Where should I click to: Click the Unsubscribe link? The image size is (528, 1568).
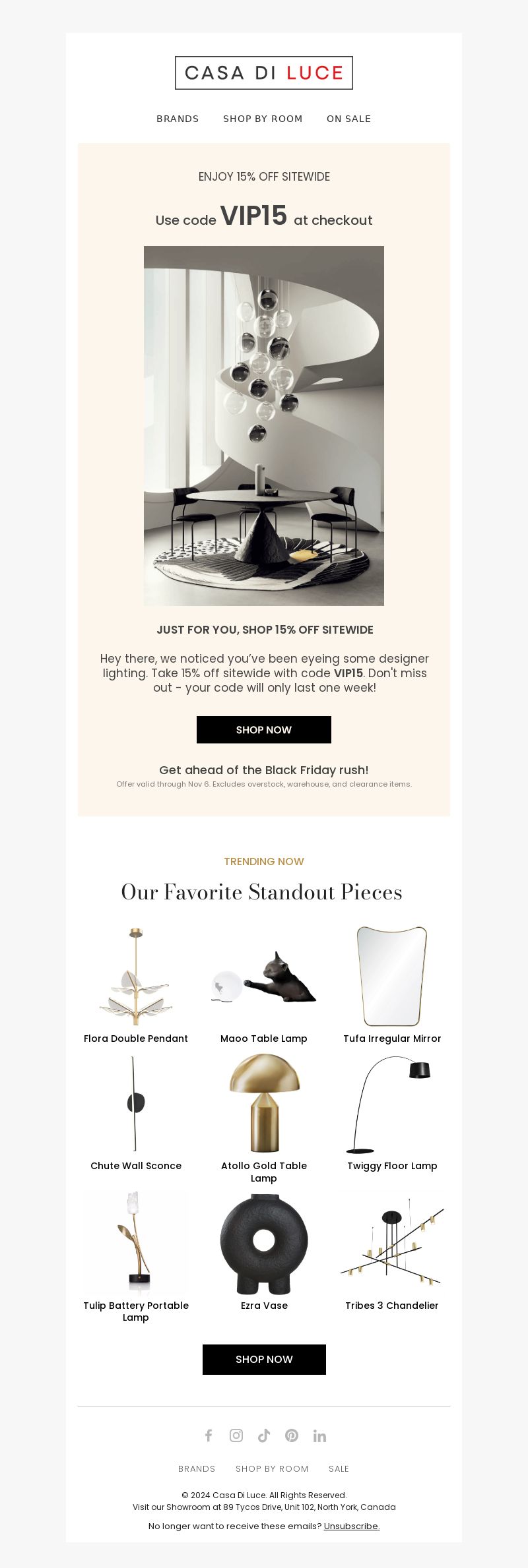pyautogui.click(x=352, y=1526)
